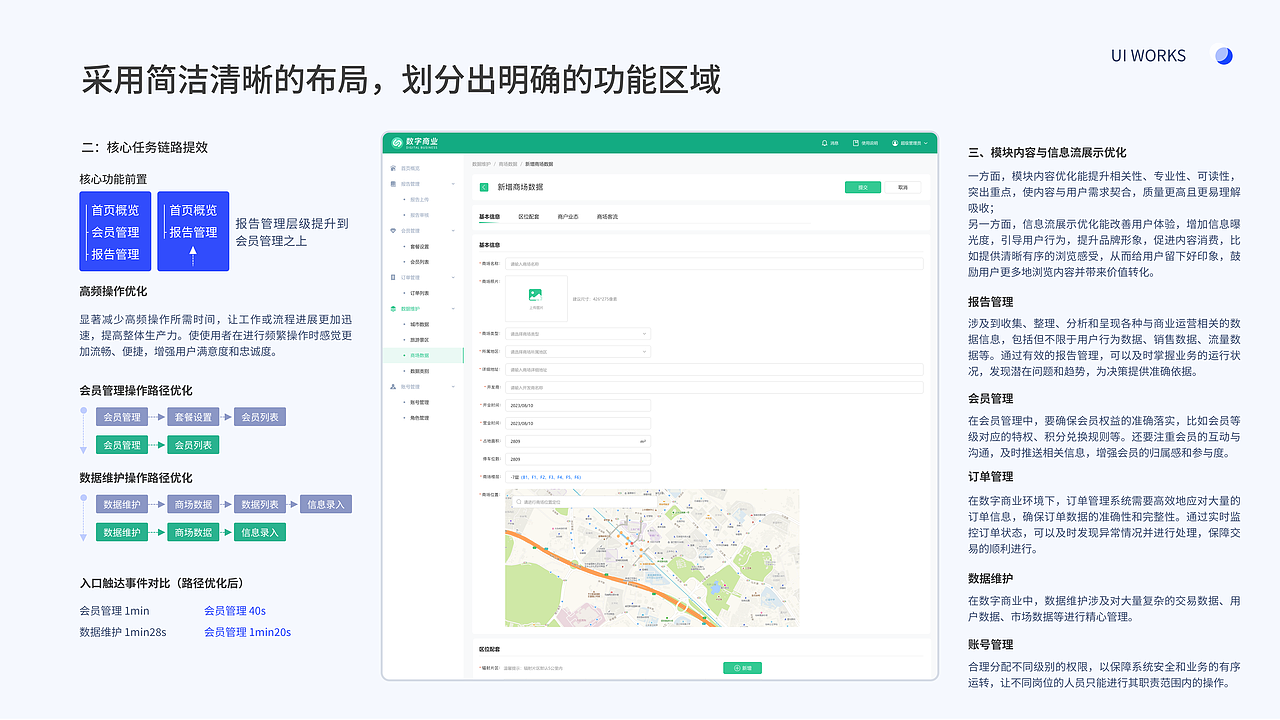Select 订单列表 in the sidebar
Image resolution: width=1280 pixels, height=720 pixels.
pos(420,293)
